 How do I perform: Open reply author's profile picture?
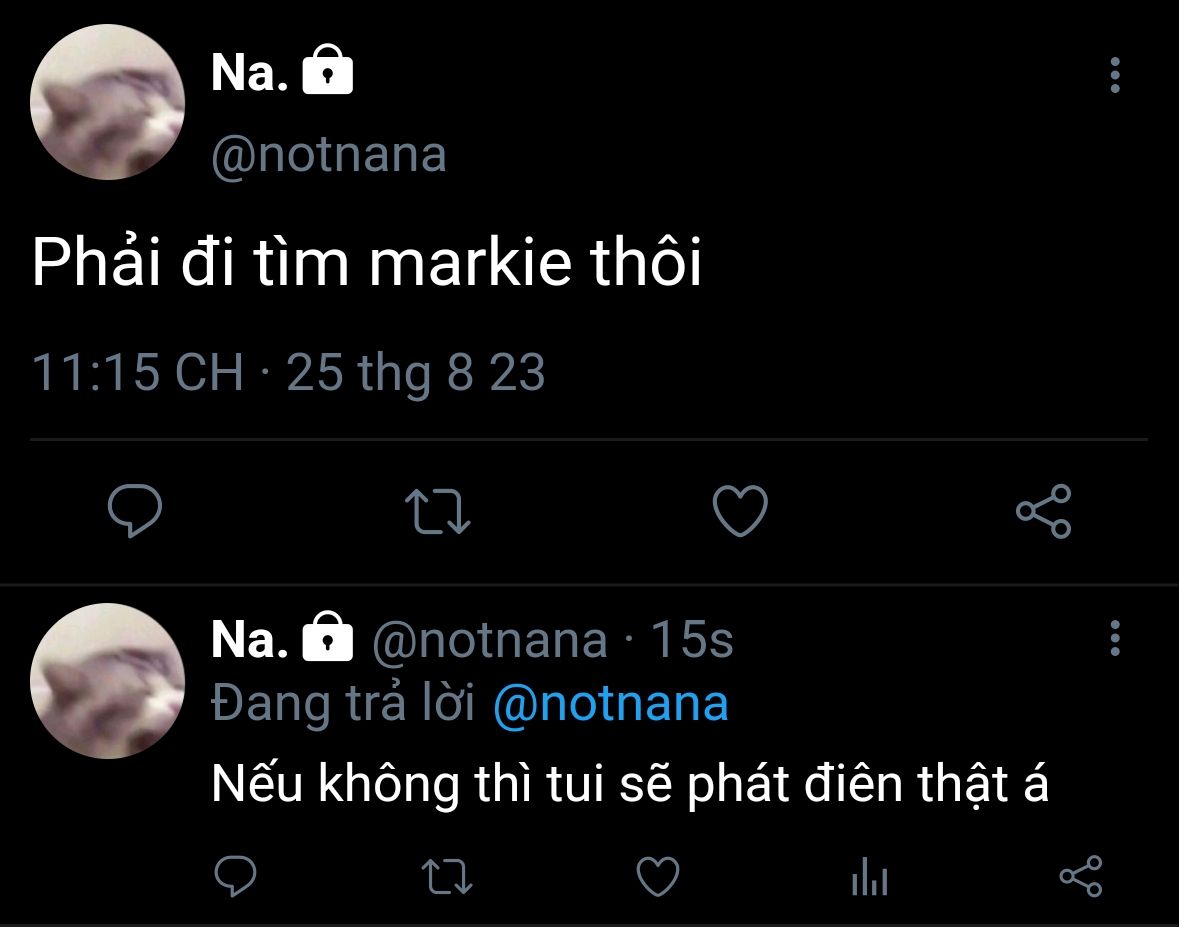coord(108,680)
